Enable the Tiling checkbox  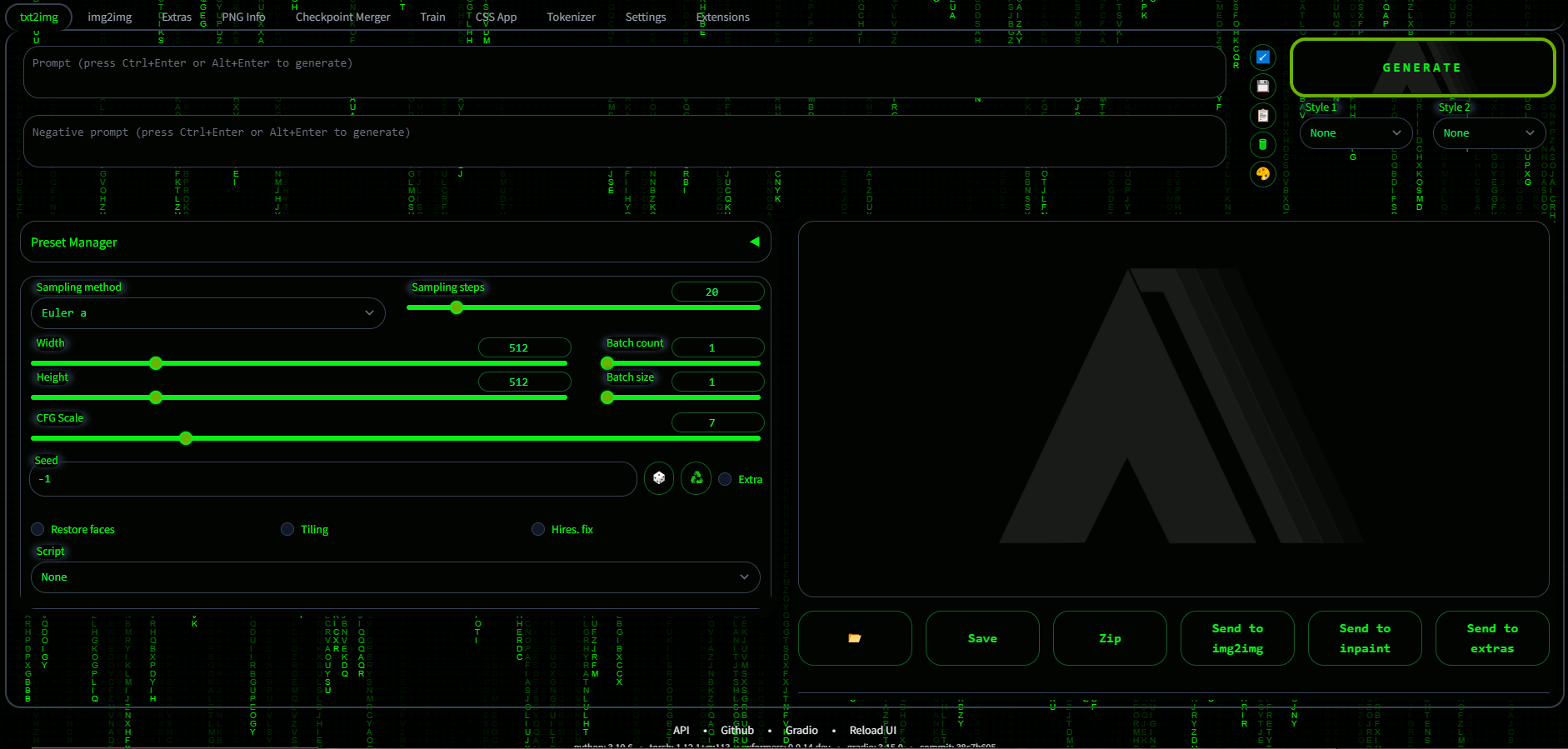click(x=287, y=529)
